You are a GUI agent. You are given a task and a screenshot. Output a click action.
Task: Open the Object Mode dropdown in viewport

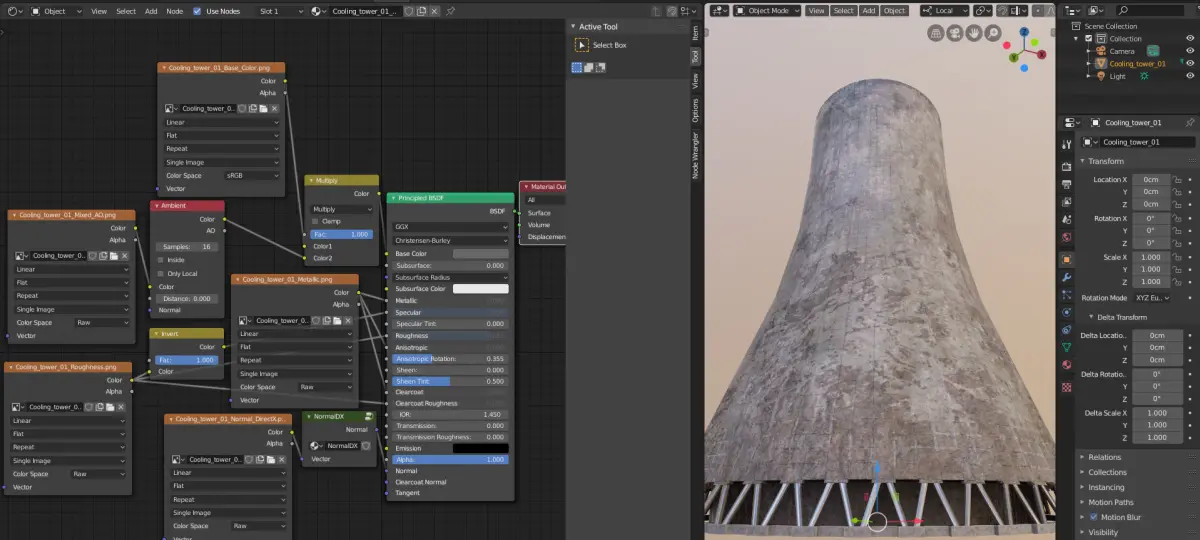click(x=767, y=10)
